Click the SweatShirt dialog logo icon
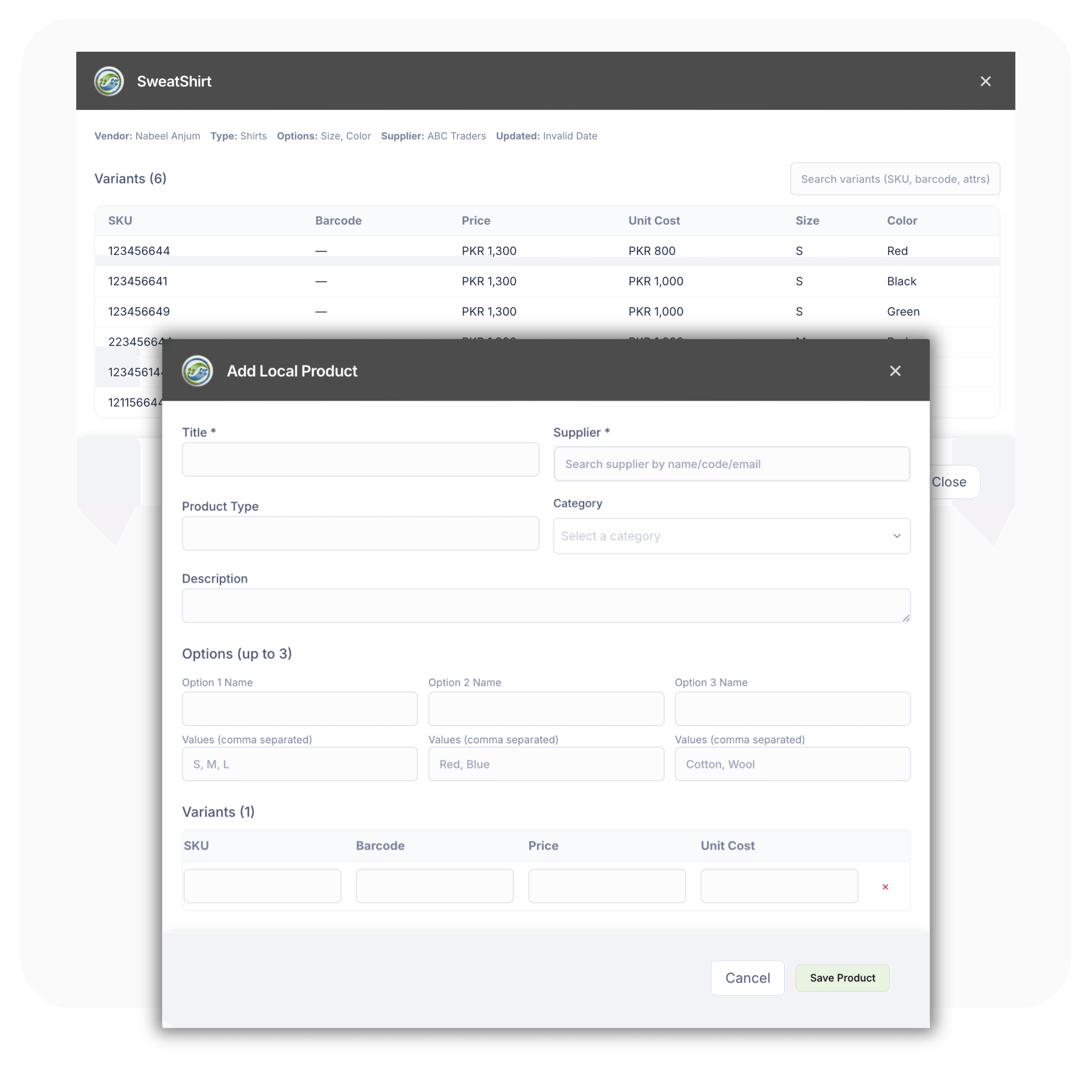The image size is (1092, 1092). tap(109, 81)
